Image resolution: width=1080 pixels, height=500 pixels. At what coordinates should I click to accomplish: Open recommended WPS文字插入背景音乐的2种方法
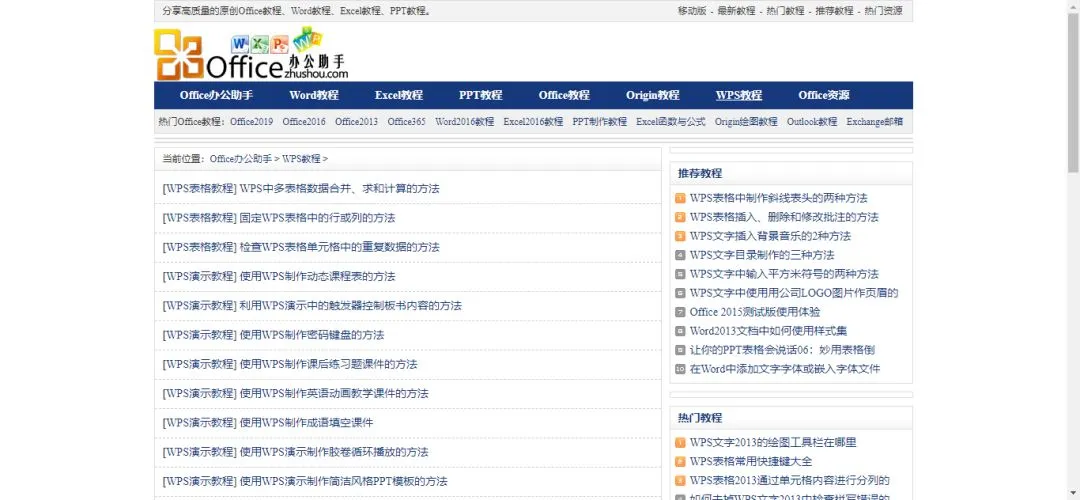point(770,236)
